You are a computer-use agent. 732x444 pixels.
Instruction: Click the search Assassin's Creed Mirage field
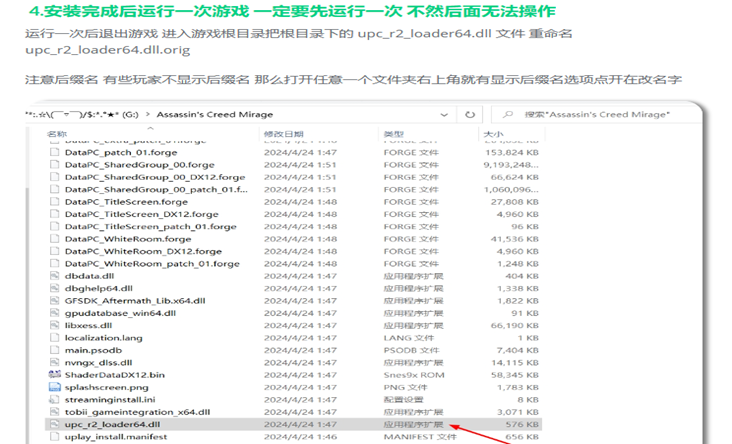[x=596, y=114]
